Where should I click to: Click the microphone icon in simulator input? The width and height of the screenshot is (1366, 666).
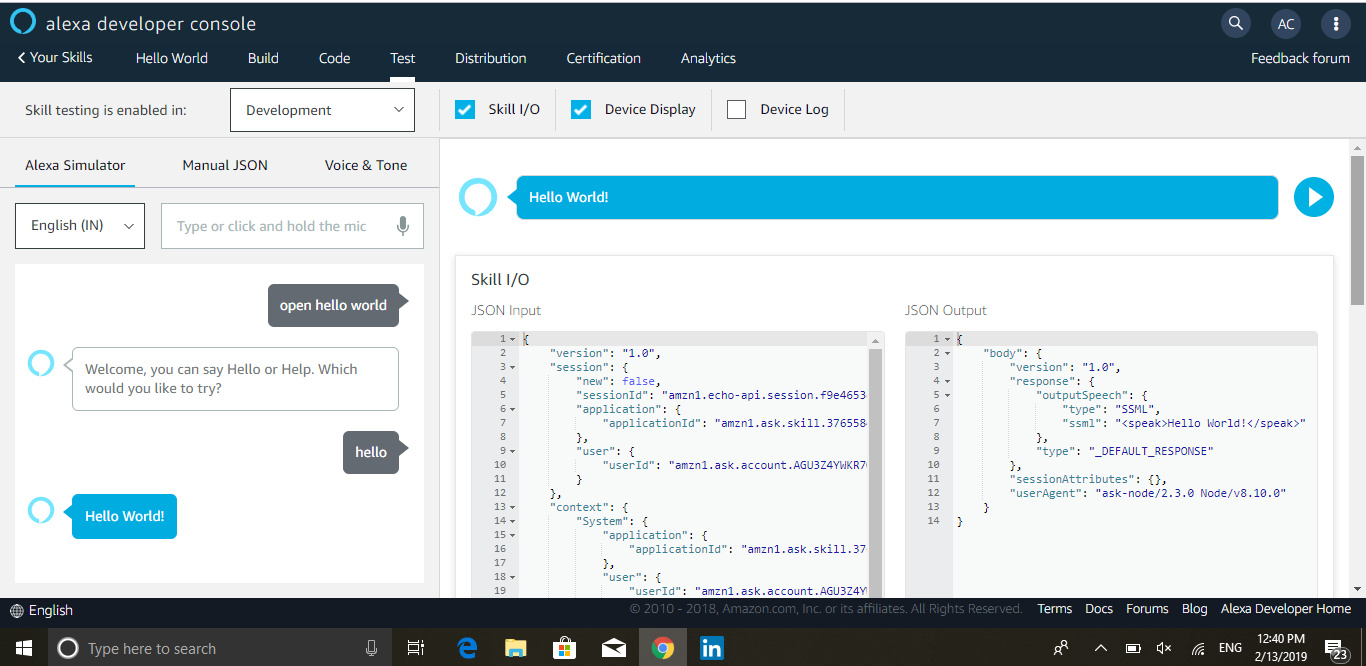tap(403, 226)
